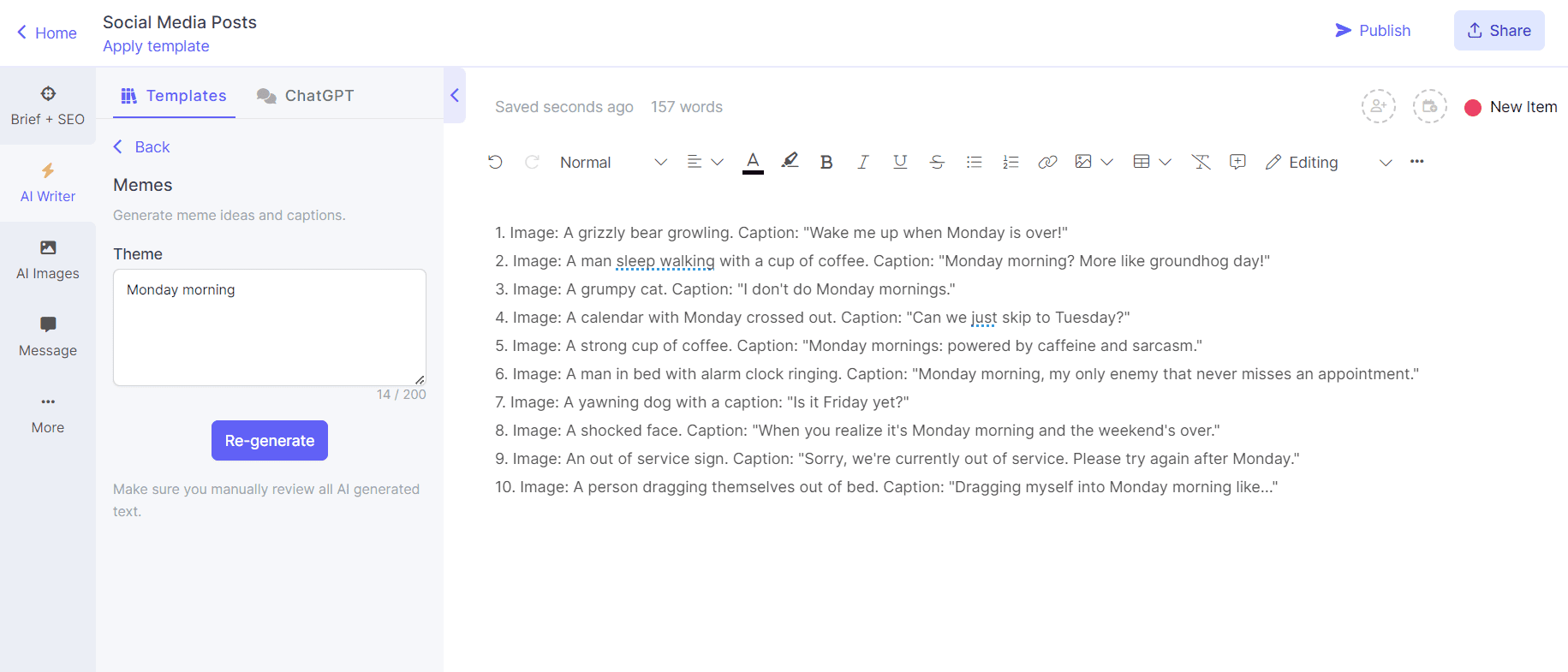Insert a hyperlink
The height and width of the screenshot is (672, 1568).
pos(1047,162)
